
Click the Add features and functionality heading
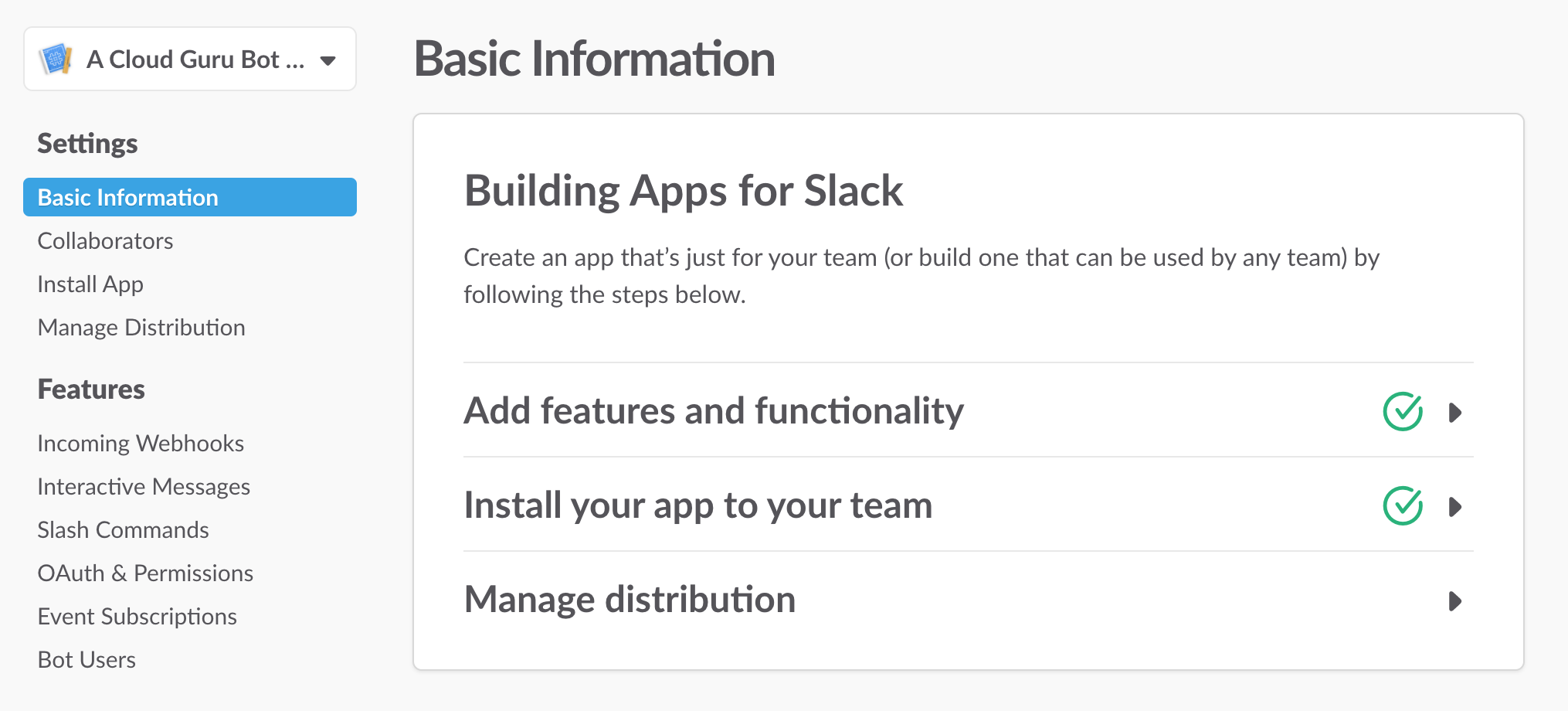click(x=714, y=410)
